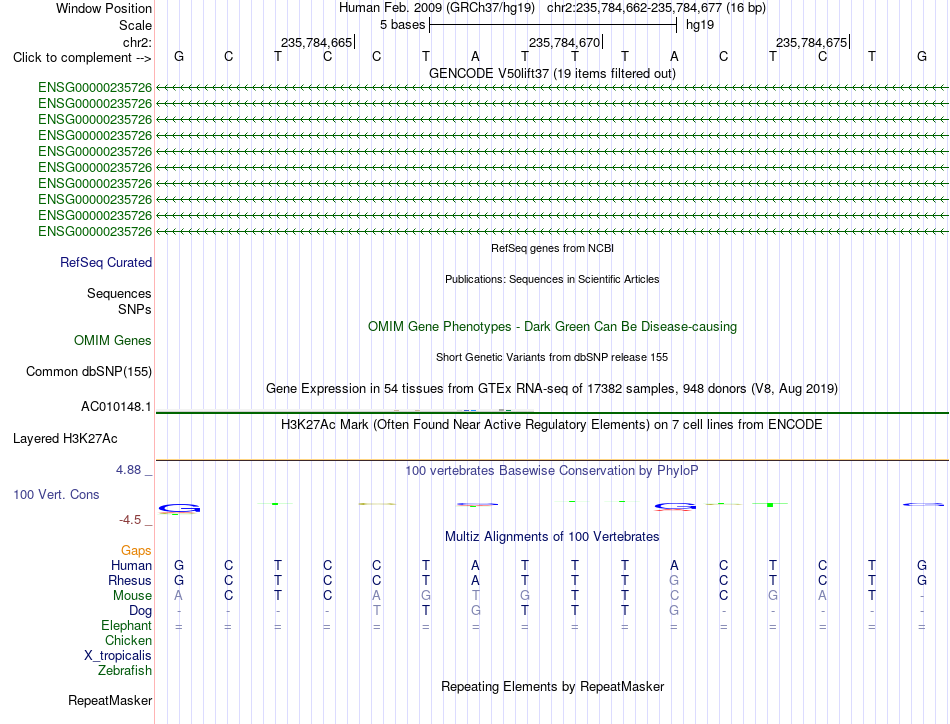The height and width of the screenshot is (724, 950).
Task: Click the chr2:235,784,662-235,784,677 position text
Action: pos(656,8)
